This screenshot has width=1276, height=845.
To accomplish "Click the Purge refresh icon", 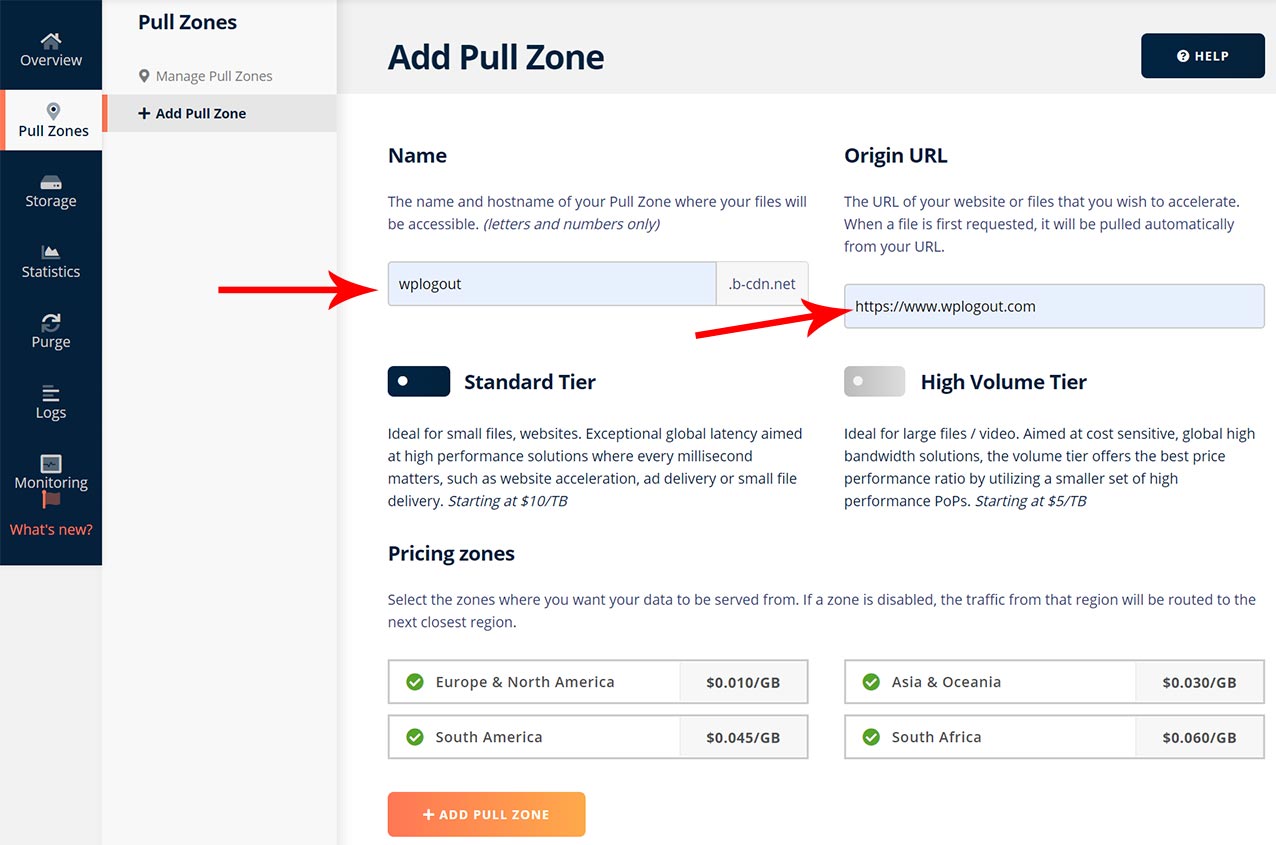I will (51, 322).
